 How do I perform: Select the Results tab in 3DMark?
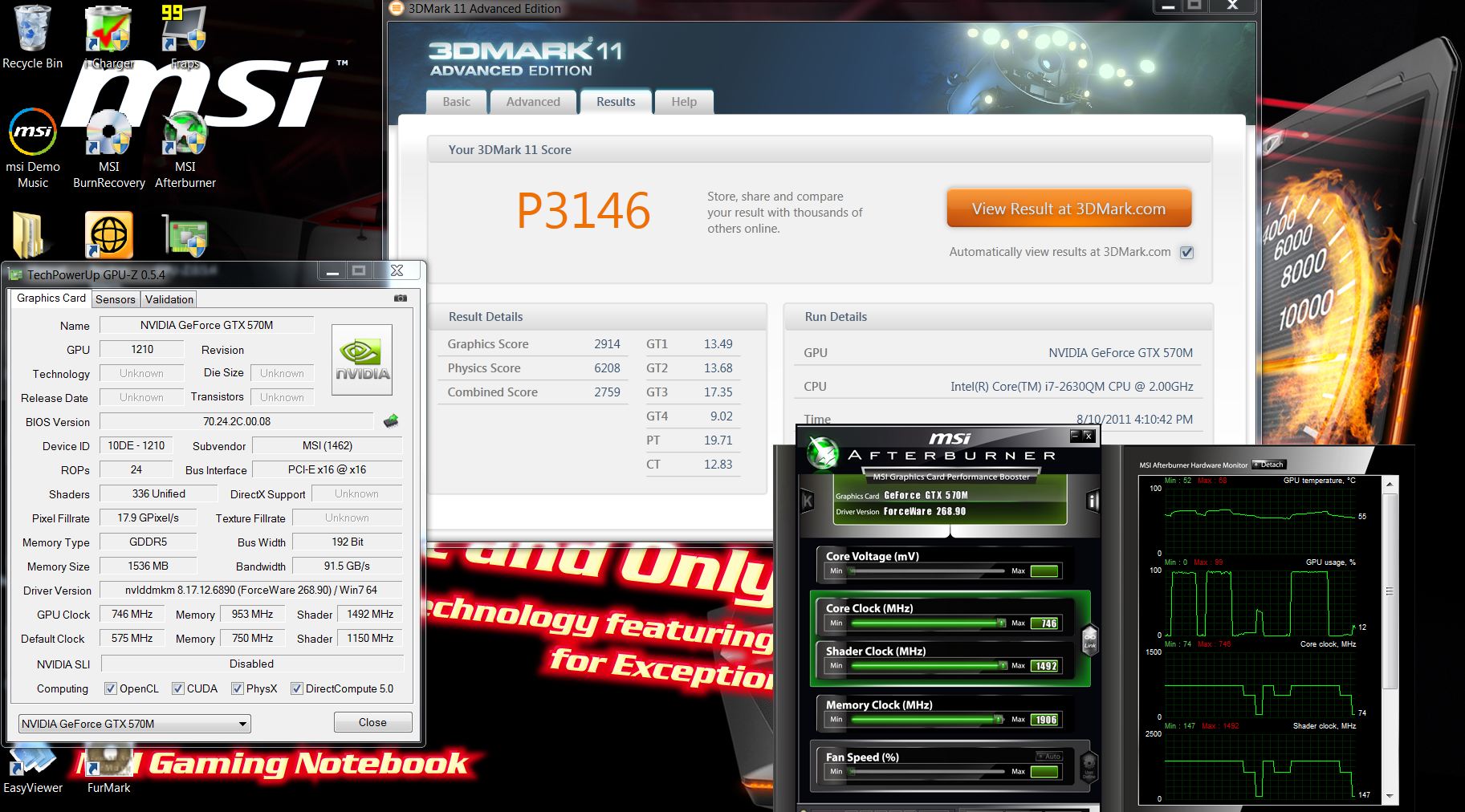point(616,102)
